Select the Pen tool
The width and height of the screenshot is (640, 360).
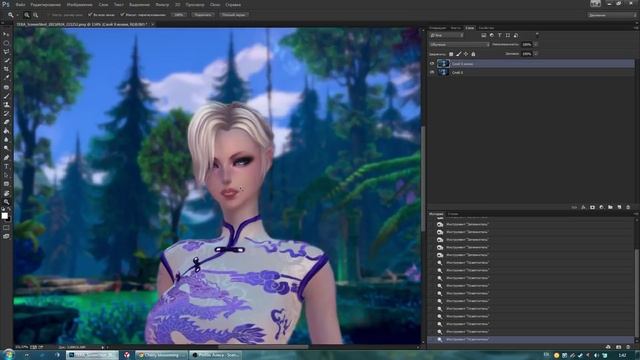tap(6, 158)
